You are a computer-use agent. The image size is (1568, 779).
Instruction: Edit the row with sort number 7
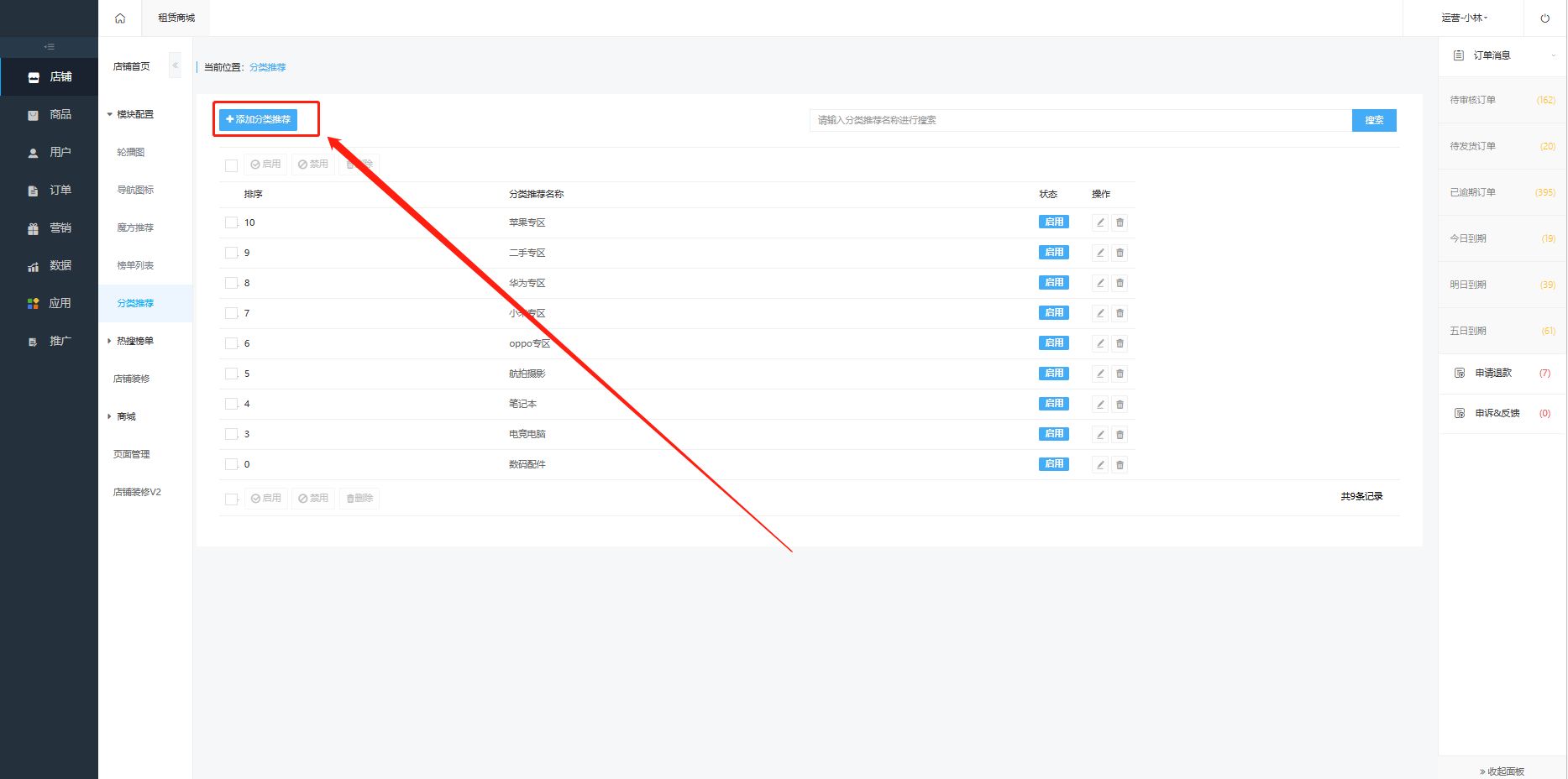[x=1100, y=313]
